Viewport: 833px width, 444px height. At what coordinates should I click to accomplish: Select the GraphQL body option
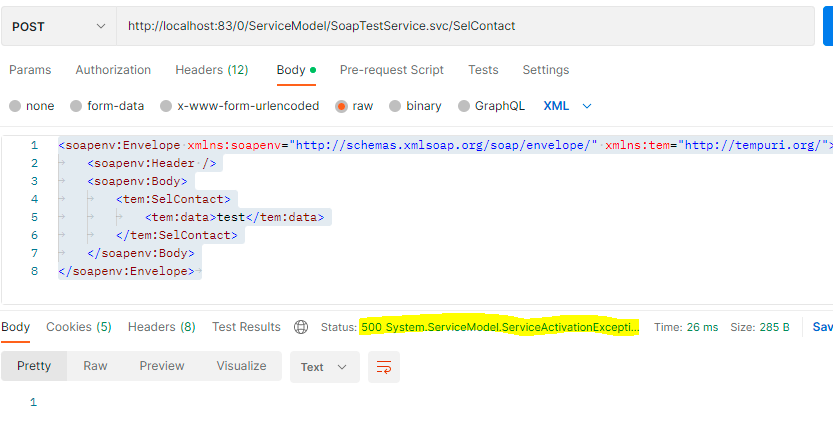tap(491, 106)
